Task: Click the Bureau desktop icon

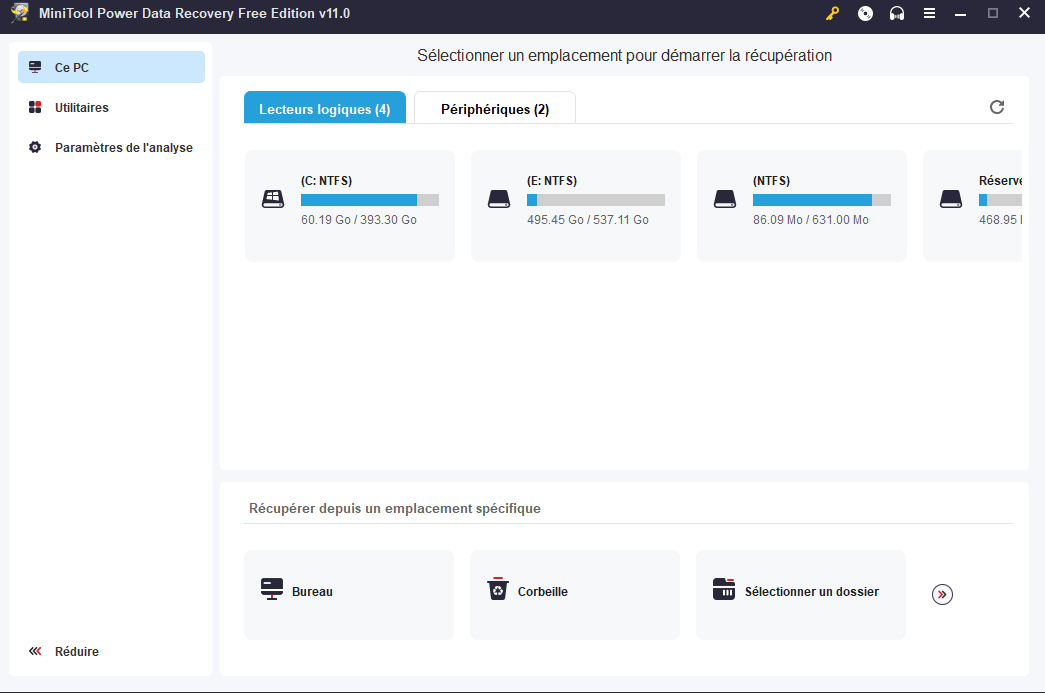Action: pos(271,590)
